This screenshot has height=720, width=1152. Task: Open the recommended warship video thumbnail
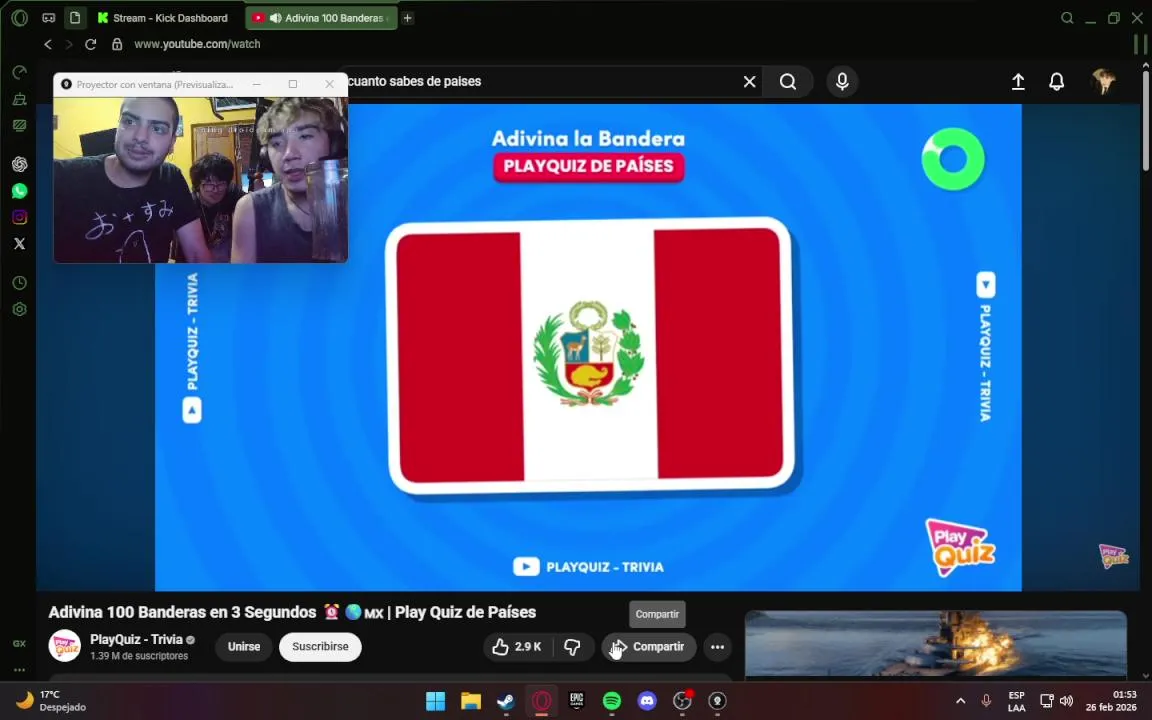click(935, 643)
